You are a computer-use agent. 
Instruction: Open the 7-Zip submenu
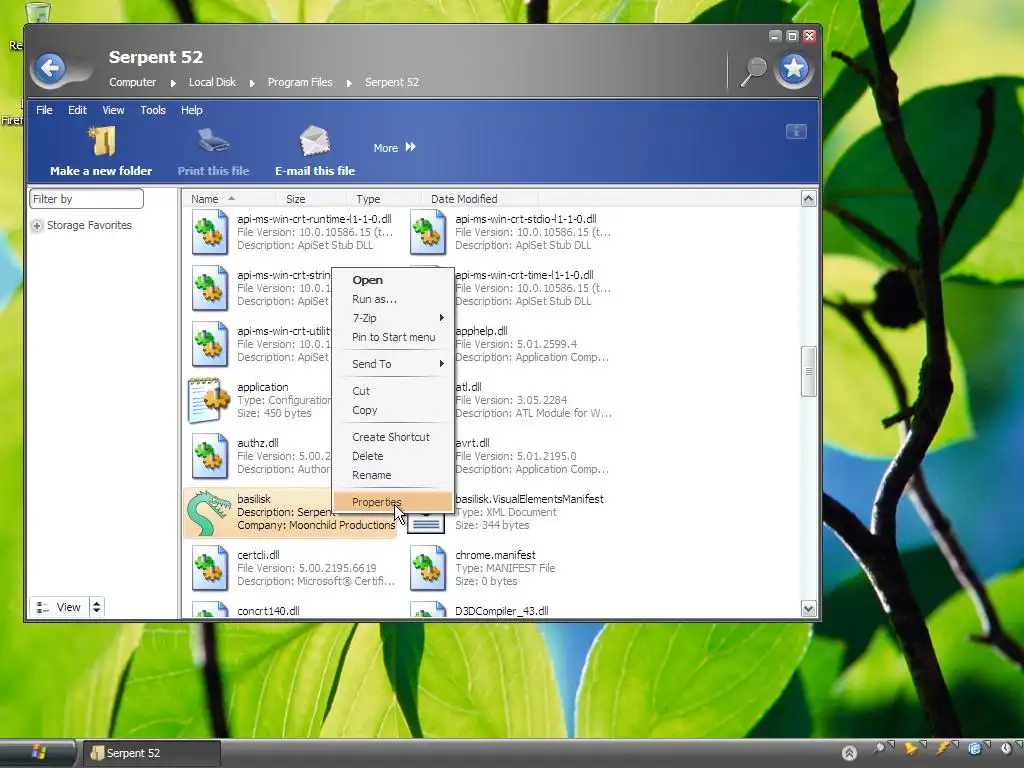[393, 318]
